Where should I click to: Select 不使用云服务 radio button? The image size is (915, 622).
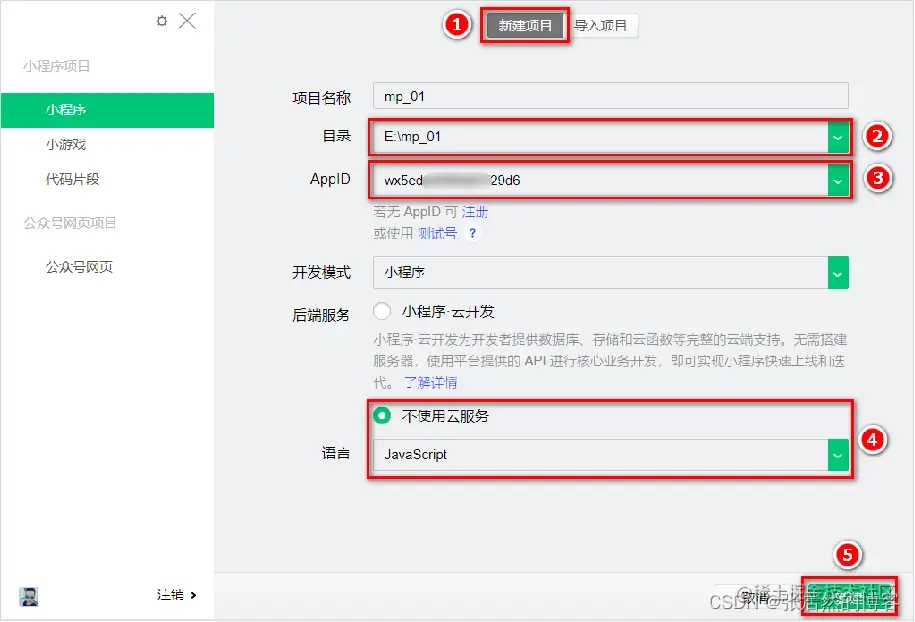coord(382,415)
